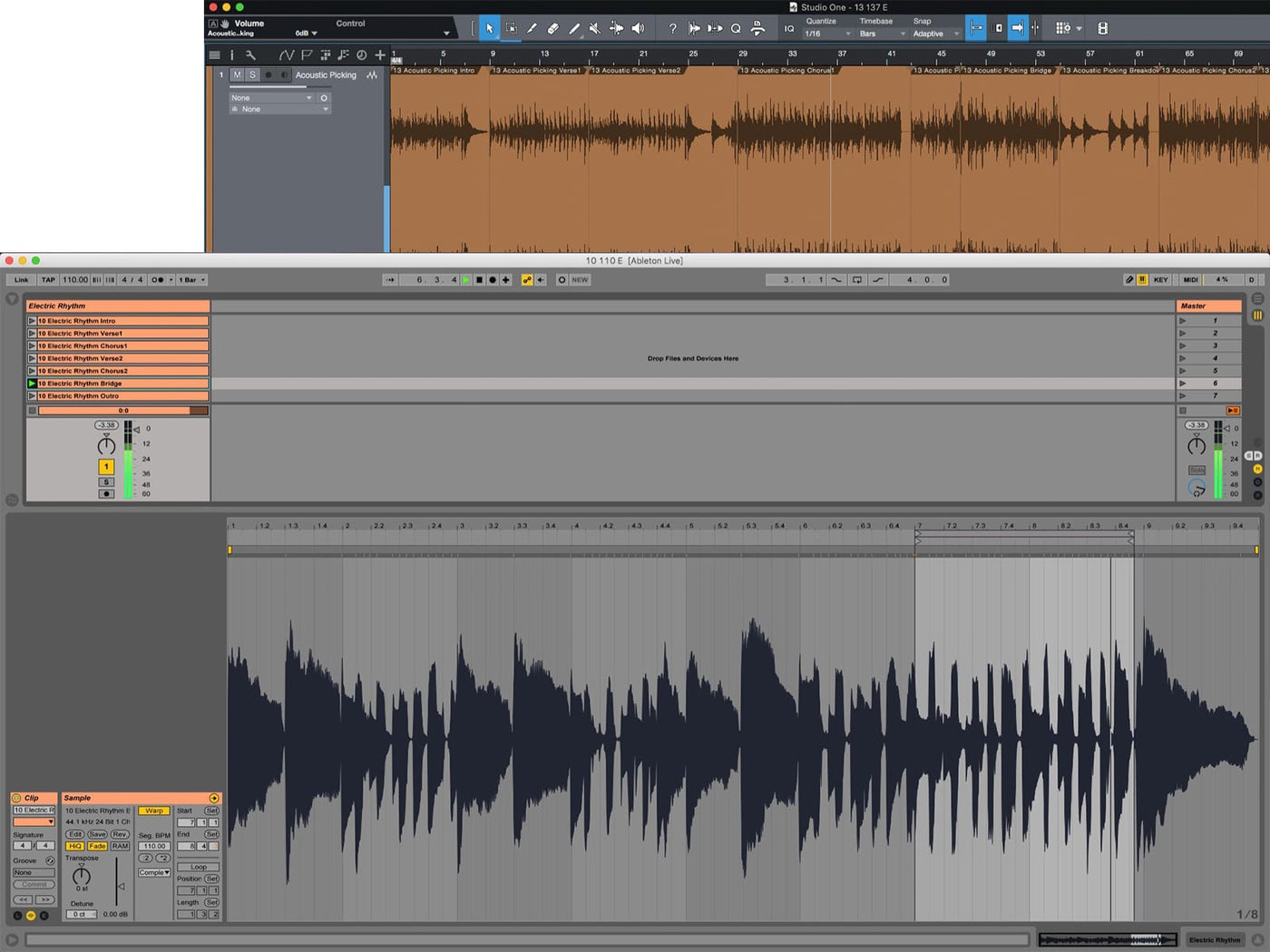1270x952 pixels.
Task: Select the 10 Electric Rhythm Outro clip
Action: click(x=122, y=396)
